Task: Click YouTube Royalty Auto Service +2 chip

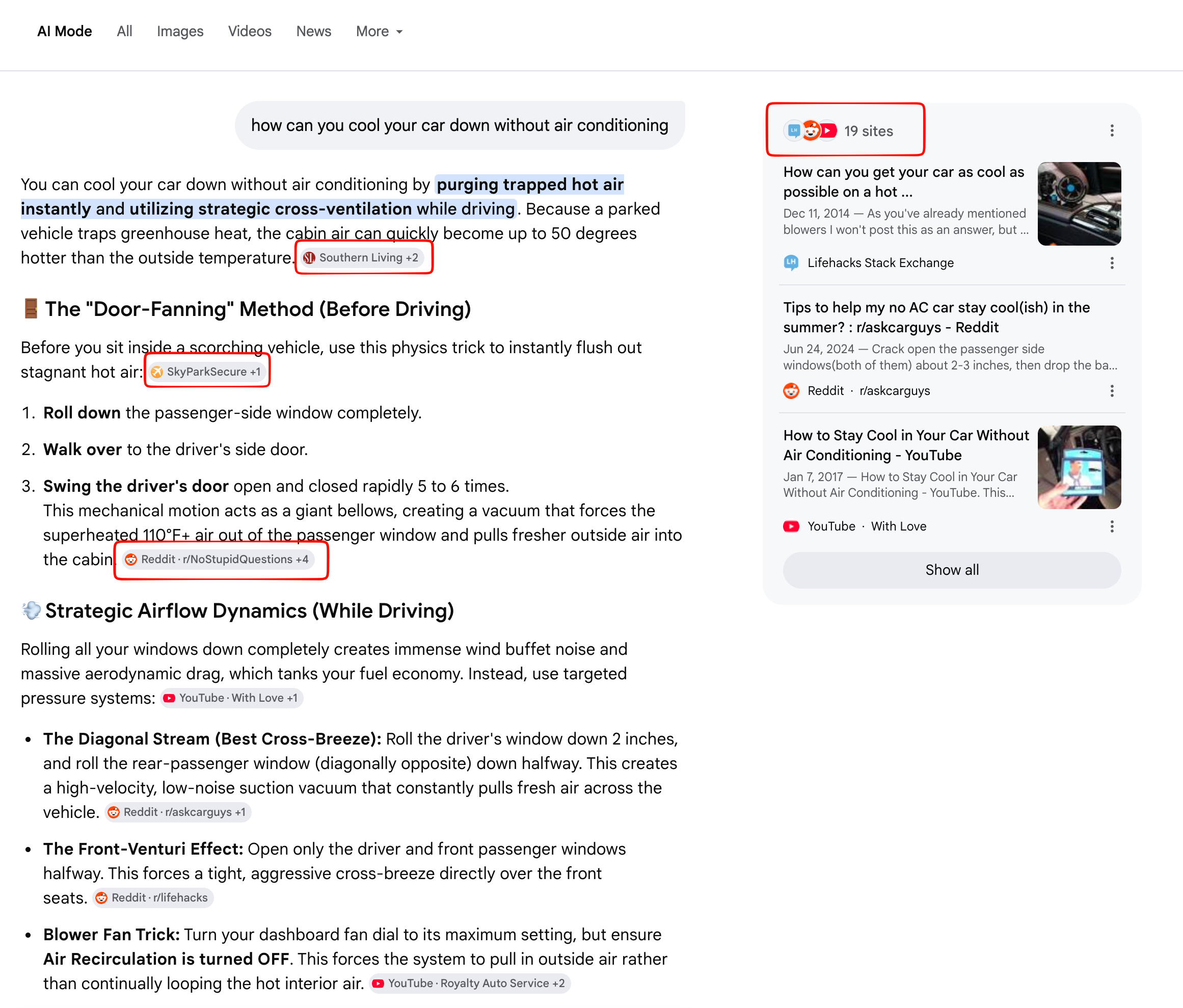Action: click(x=469, y=984)
